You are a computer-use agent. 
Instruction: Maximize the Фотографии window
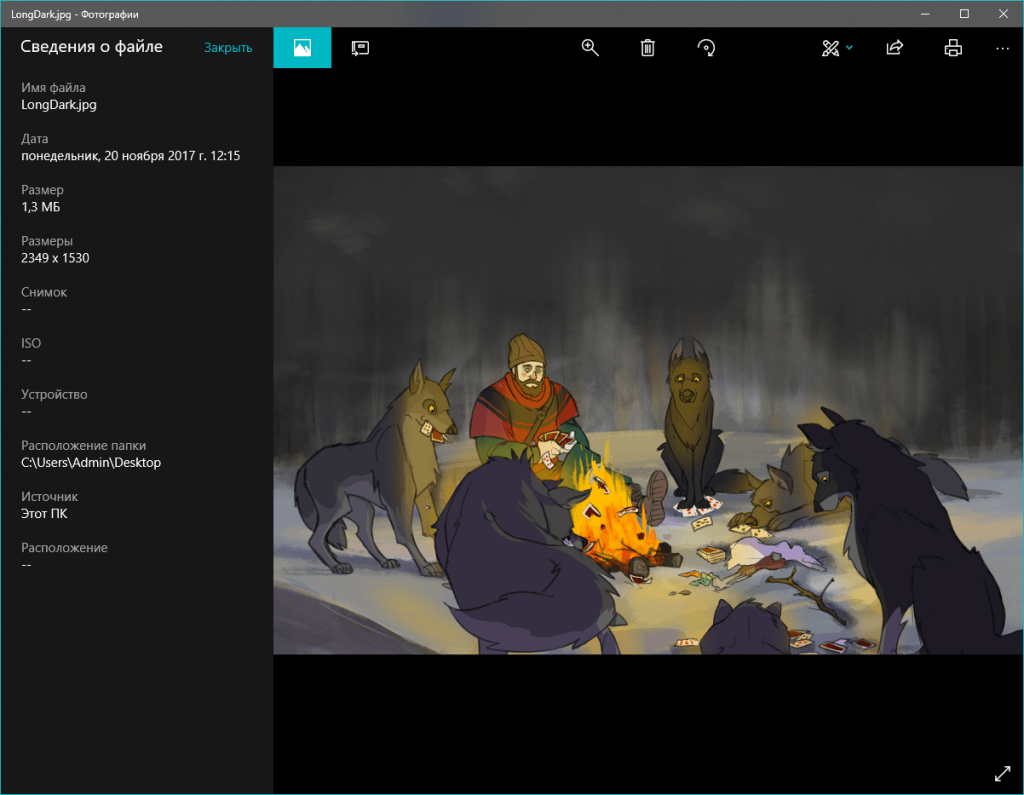(964, 13)
